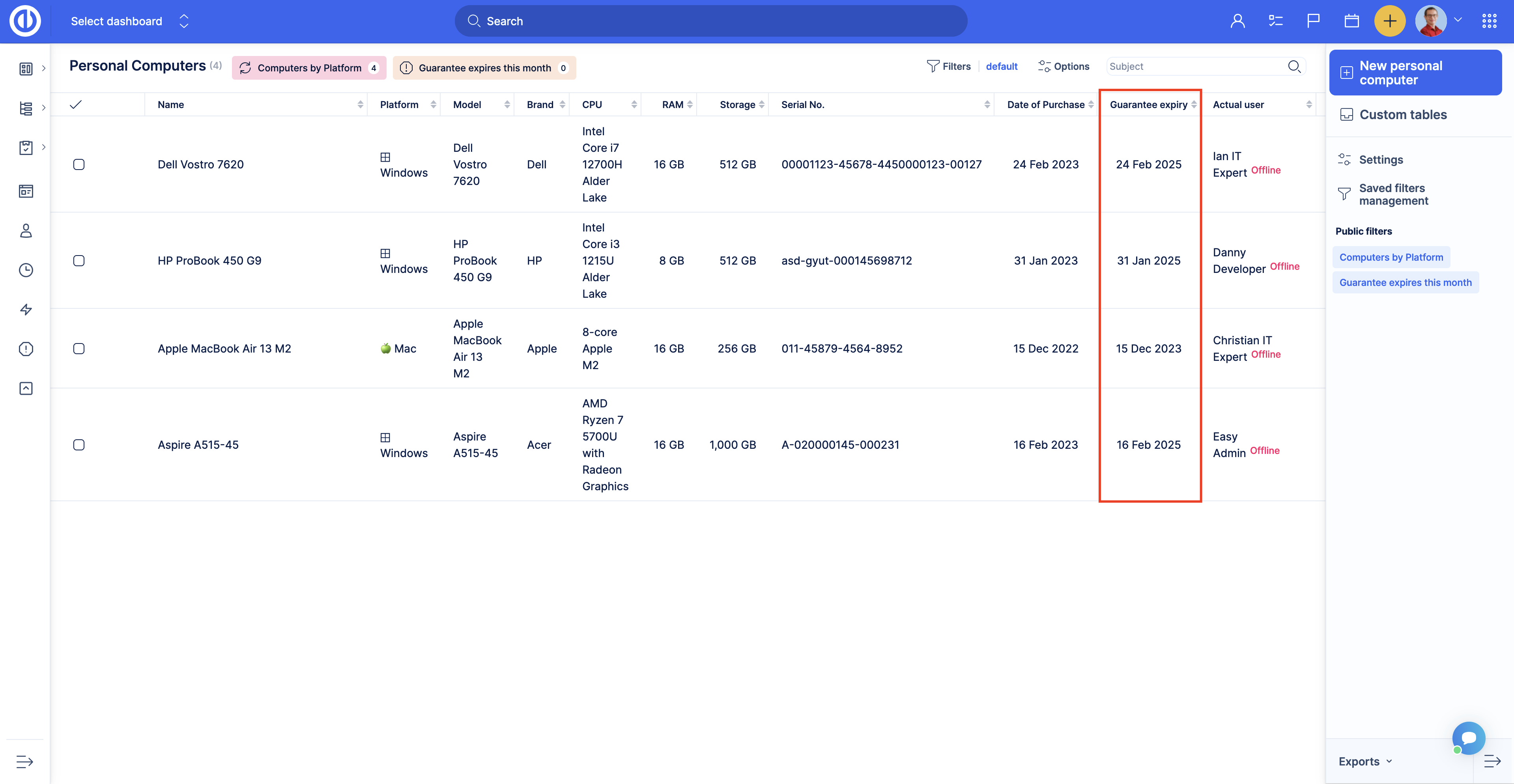This screenshot has width=1514, height=784.
Task: Open user avatar dropdown arrow
Action: tap(1458, 20)
